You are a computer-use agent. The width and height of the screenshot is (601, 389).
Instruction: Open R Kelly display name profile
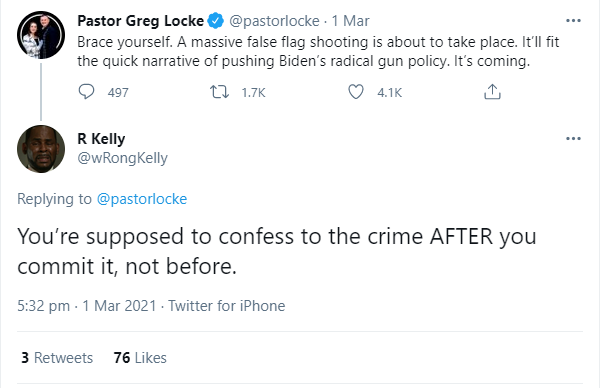[101, 139]
